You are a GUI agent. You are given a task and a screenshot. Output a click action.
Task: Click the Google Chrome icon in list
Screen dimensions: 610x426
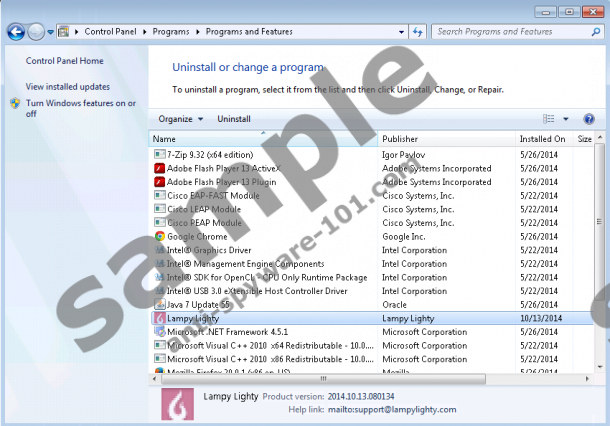[159, 237]
